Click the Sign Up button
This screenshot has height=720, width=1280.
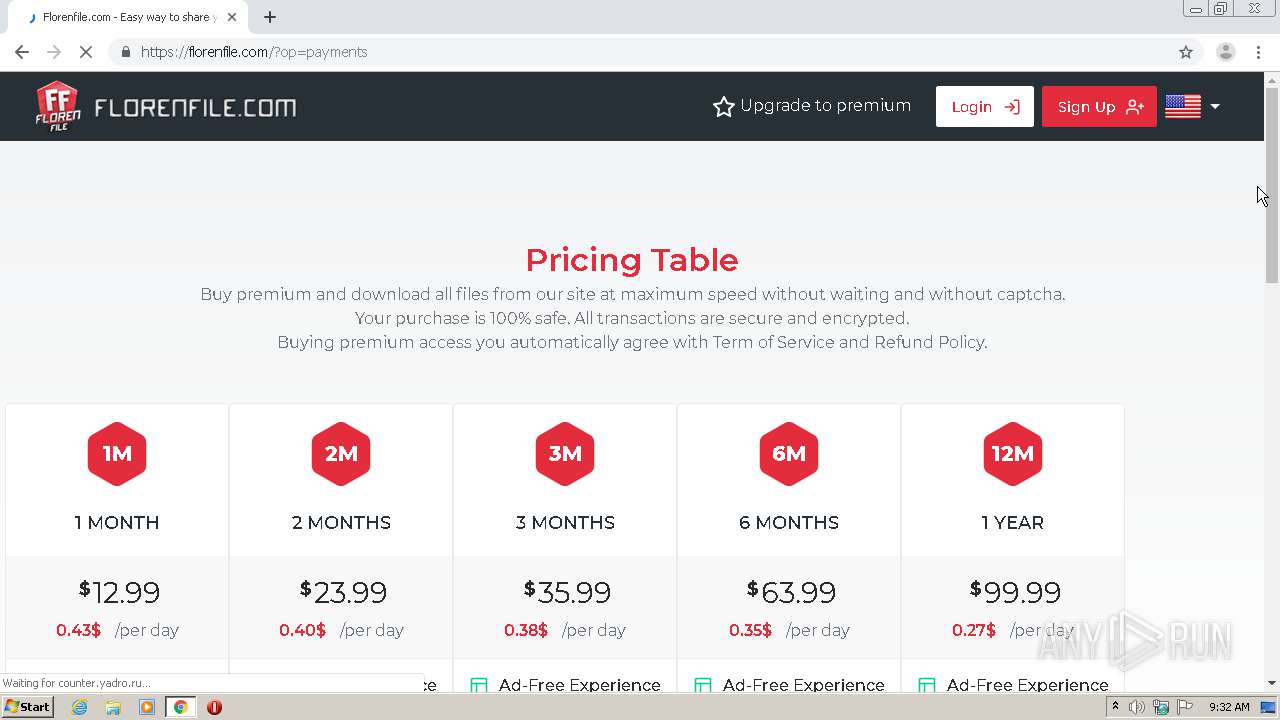point(1099,107)
